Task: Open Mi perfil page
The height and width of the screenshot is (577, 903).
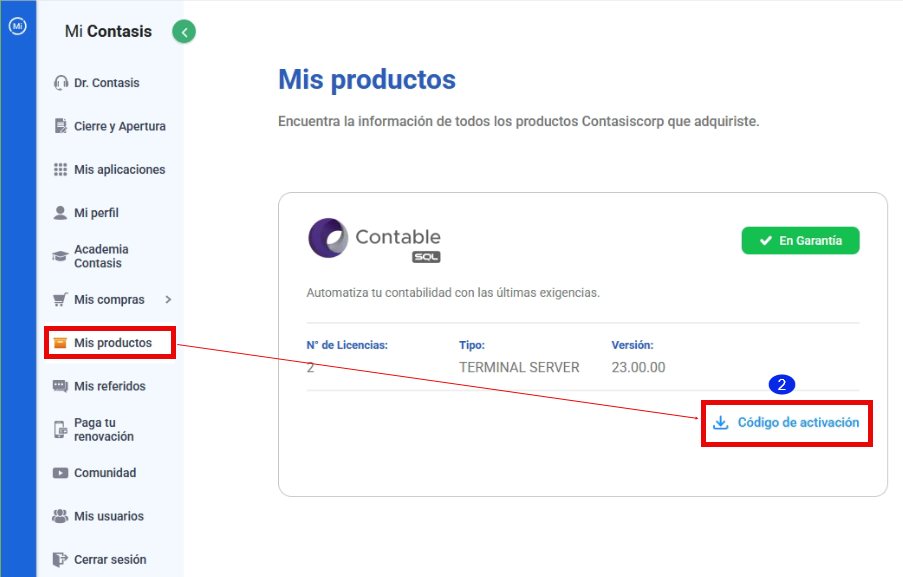Action: click(x=96, y=212)
